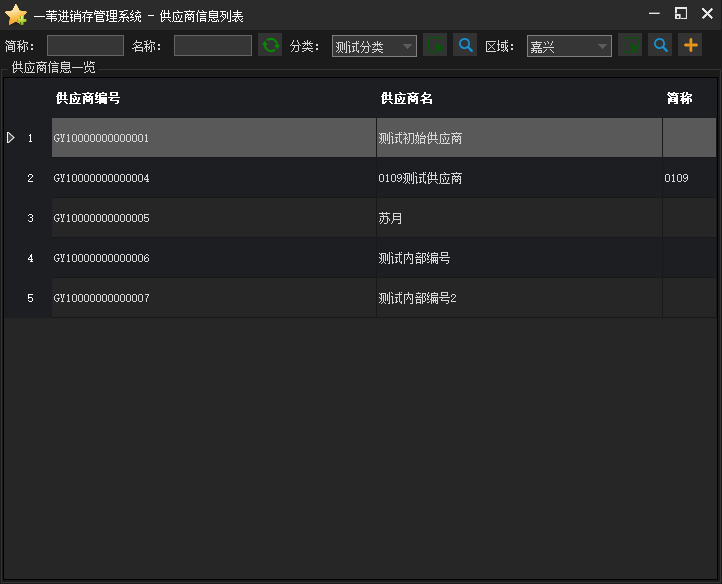Close the supplier list window
The image size is (722, 584).
click(707, 13)
